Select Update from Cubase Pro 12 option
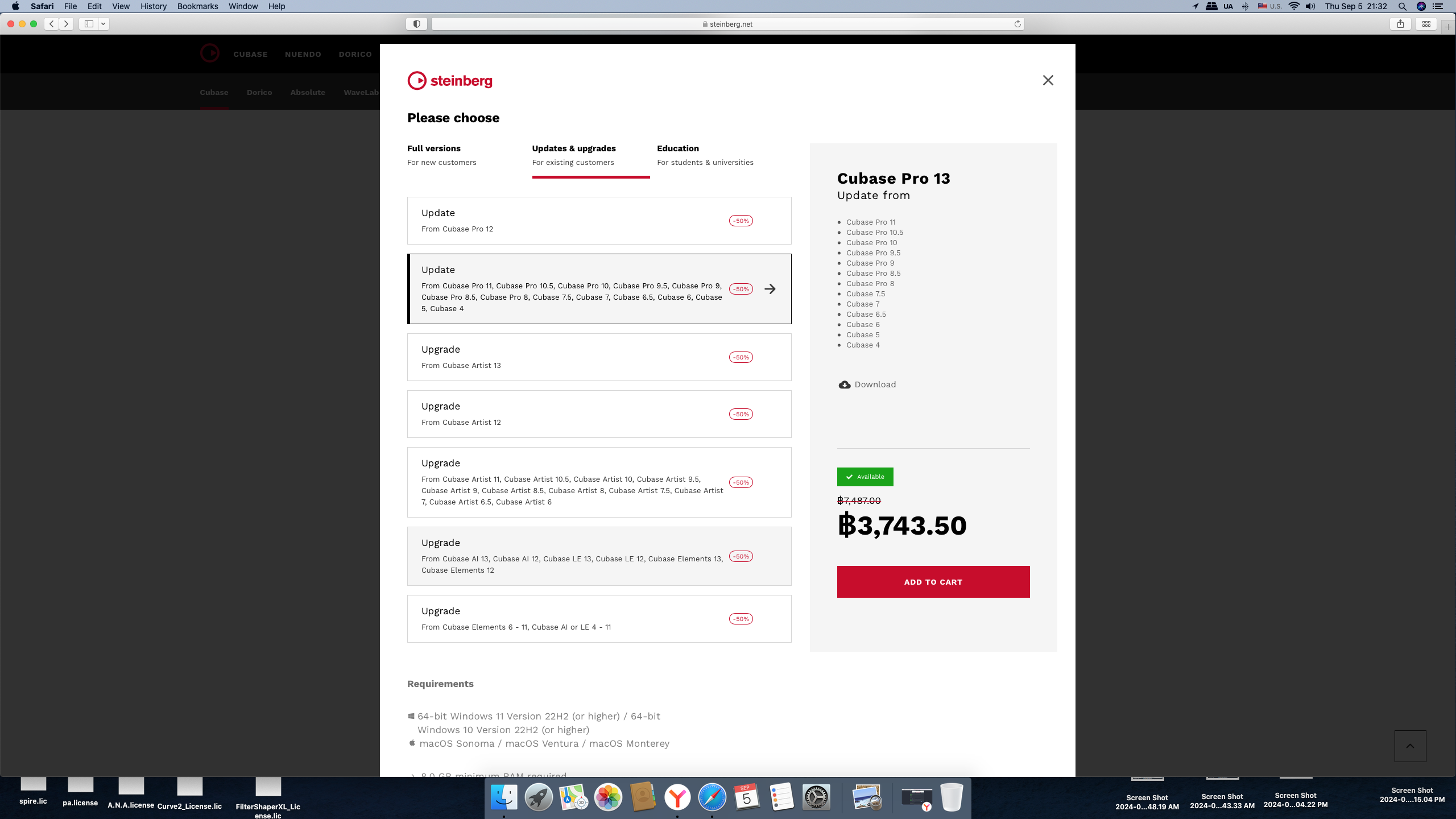This screenshot has height=819, width=1456. (x=599, y=221)
